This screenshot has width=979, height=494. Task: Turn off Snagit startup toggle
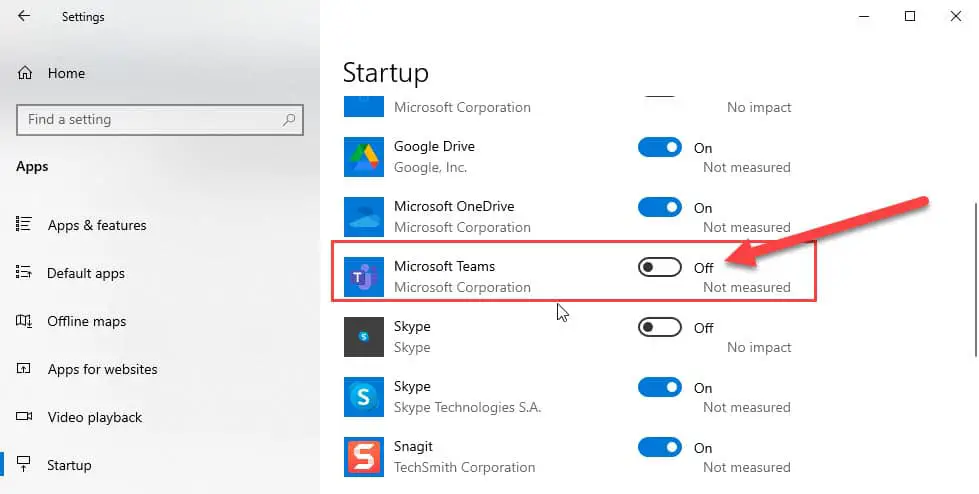pyautogui.click(x=659, y=448)
